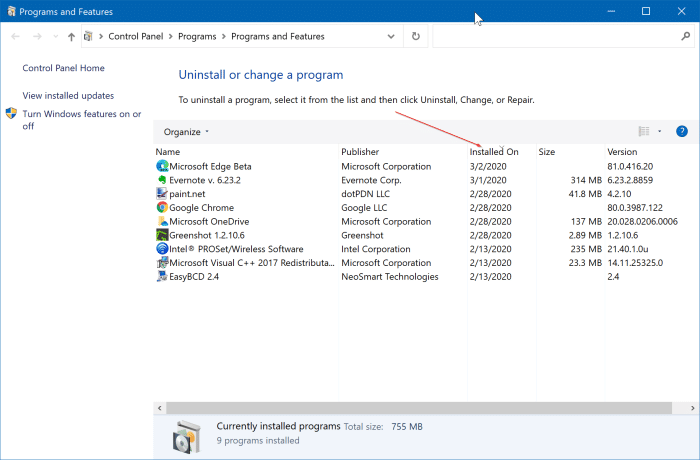Click the Intel Corporation publisher cell
The width and height of the screenshot is (700, 460).
click(x=375, y=249)
